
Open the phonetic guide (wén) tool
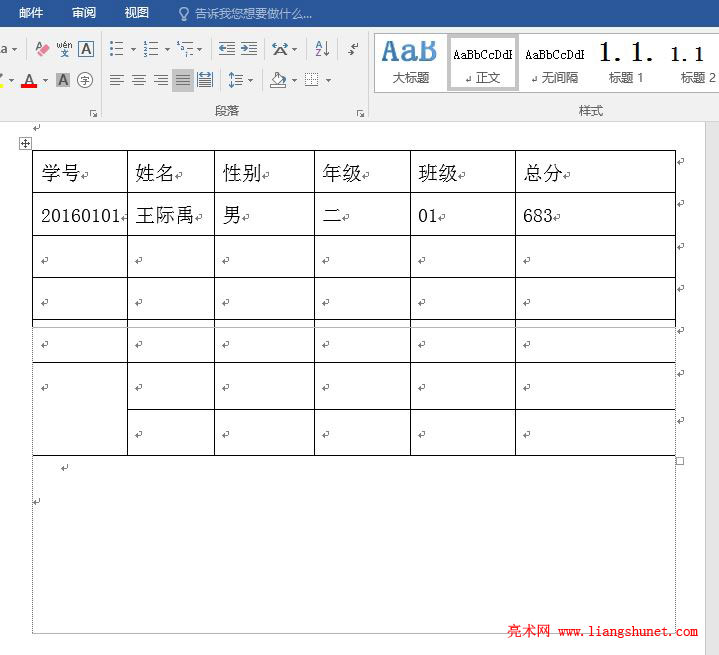click(64, 49)
